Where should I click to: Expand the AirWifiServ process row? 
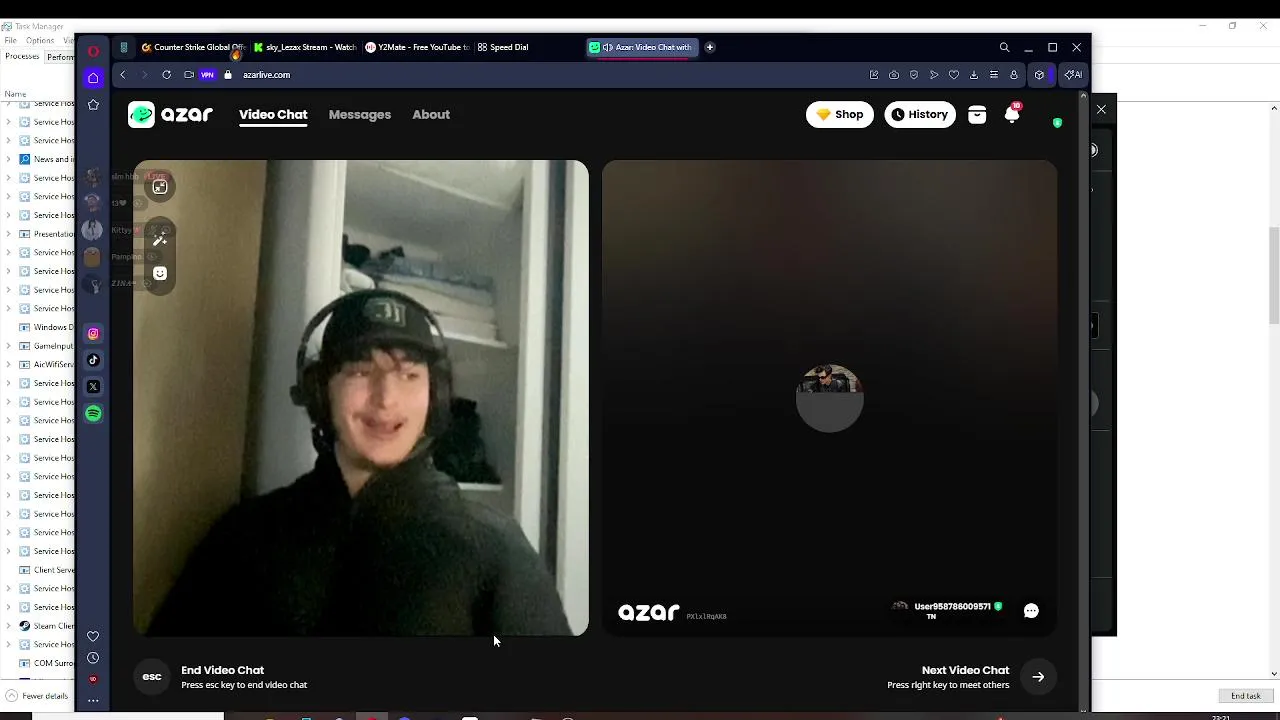9,364
